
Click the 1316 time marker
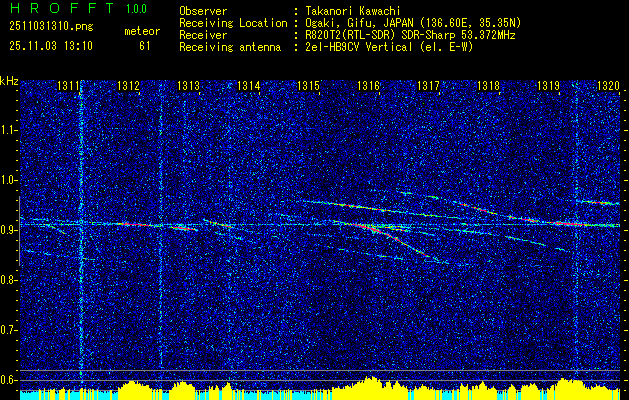point(368,86)
